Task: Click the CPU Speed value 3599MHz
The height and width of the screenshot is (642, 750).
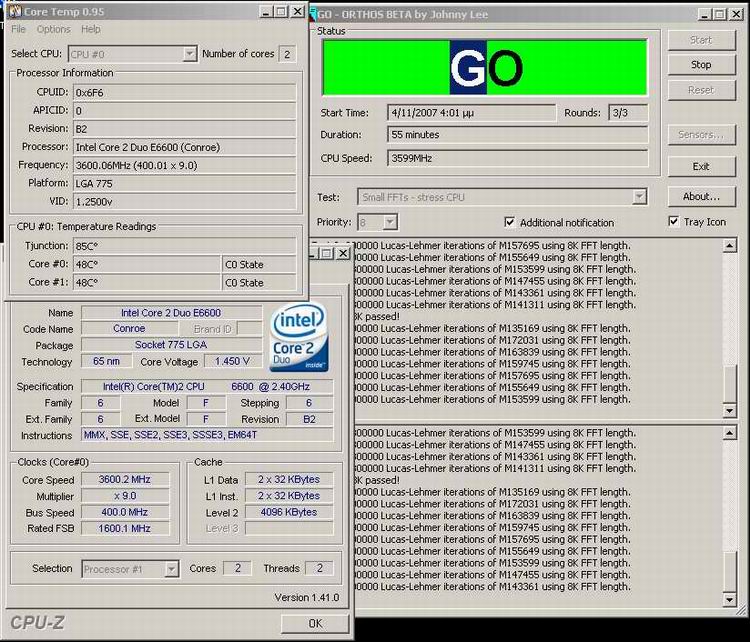Action: click(518, 158)
